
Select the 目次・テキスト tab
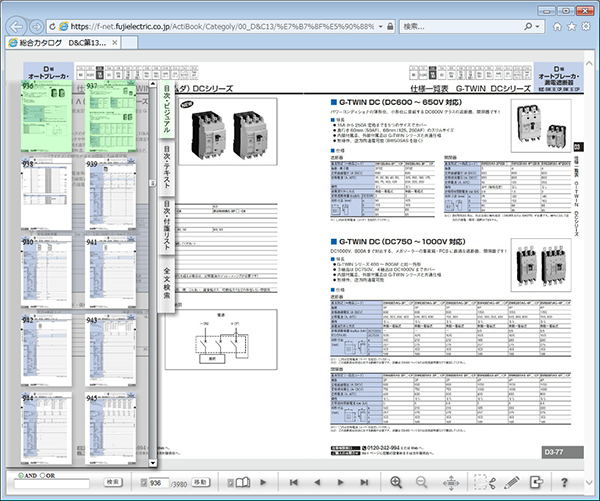(167, 167)
